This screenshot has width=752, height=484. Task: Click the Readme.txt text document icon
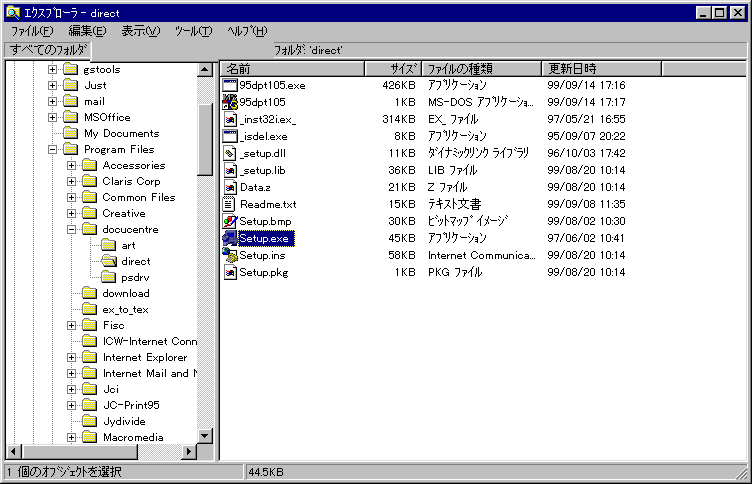(230, 204)
